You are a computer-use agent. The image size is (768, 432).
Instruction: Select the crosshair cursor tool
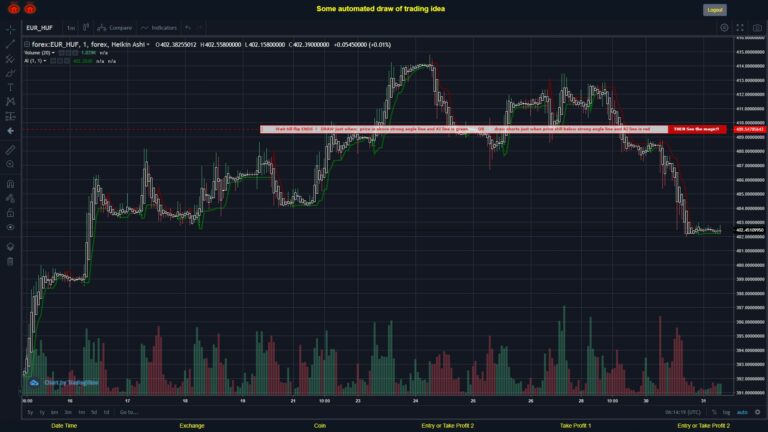[10, 29]
